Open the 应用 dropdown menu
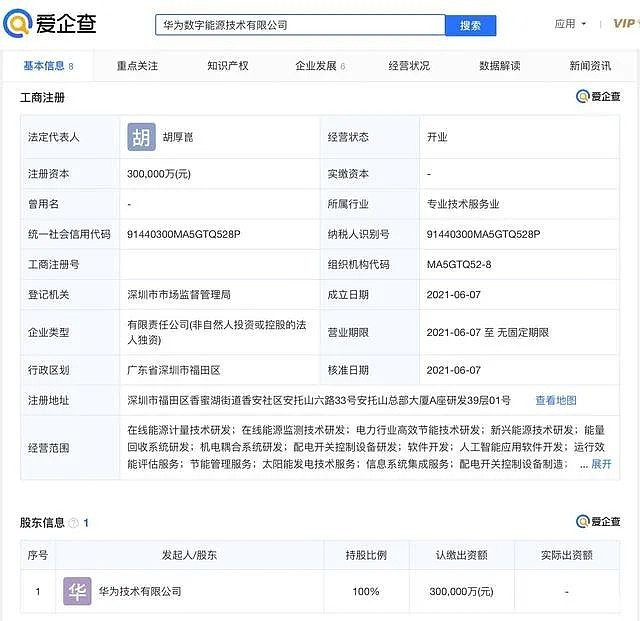Image resolution: width=640 pixels, height=621 pixels. coord(570,24)
